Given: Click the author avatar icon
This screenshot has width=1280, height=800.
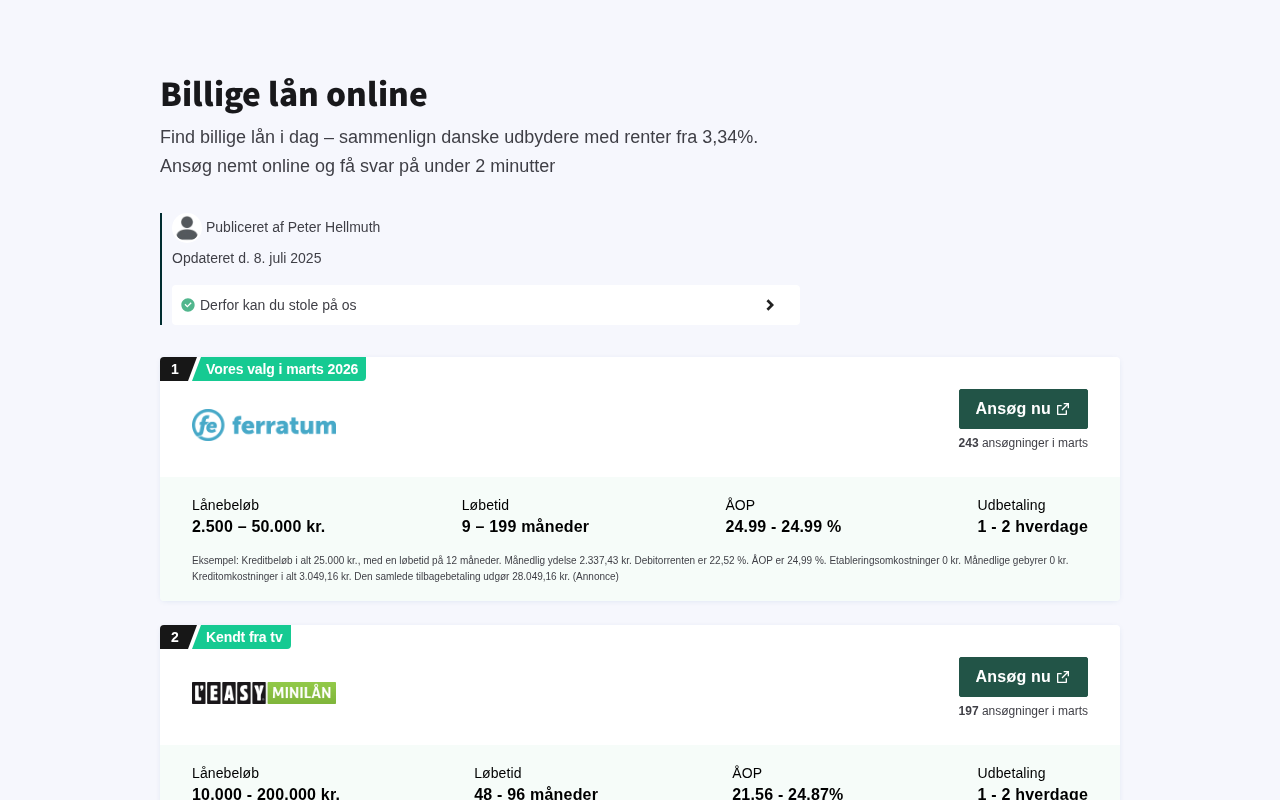Looking at the screenshot, I should [187, 228].
